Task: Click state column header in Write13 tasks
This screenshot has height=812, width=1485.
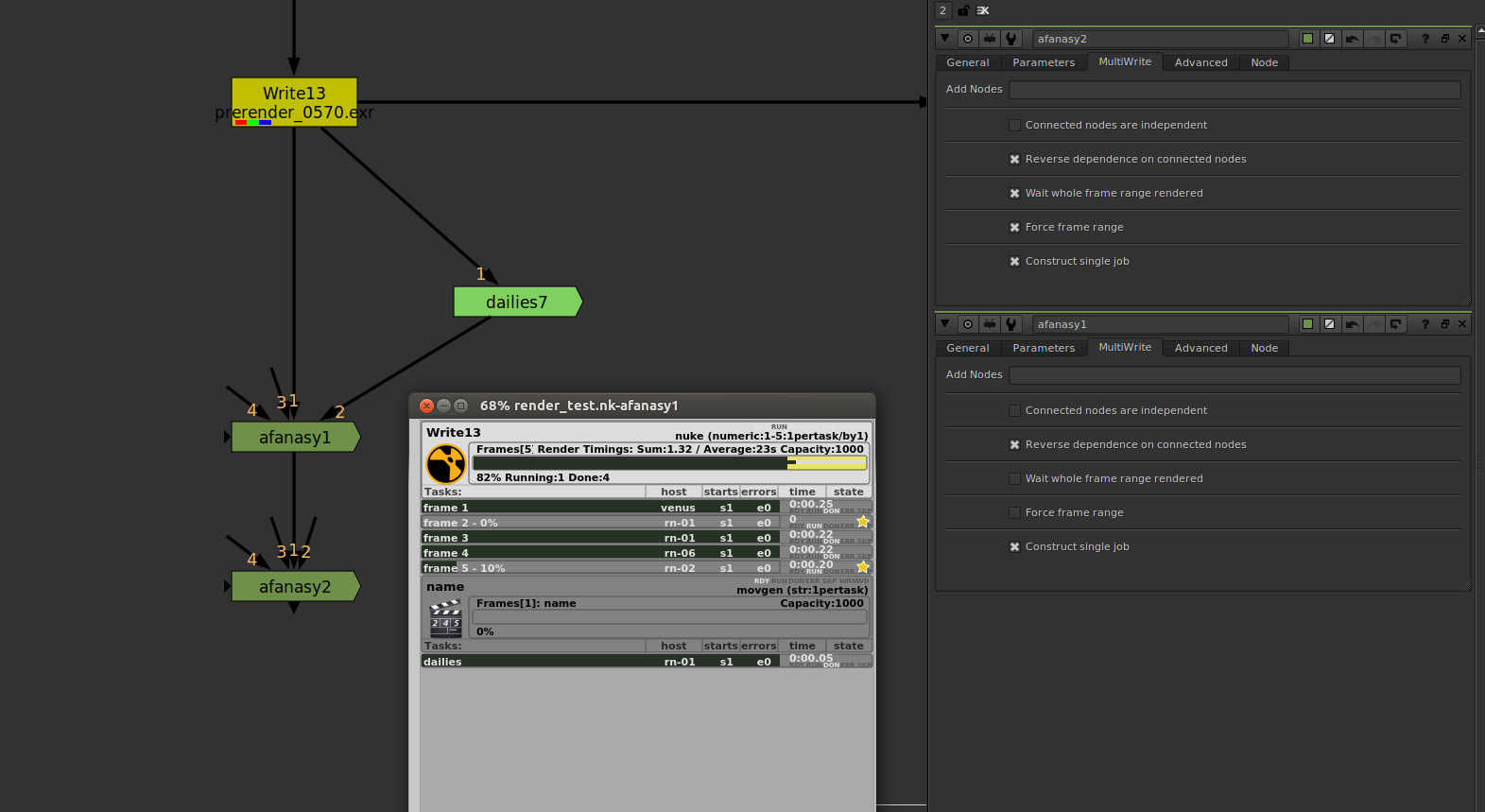Action: [849, 492]
